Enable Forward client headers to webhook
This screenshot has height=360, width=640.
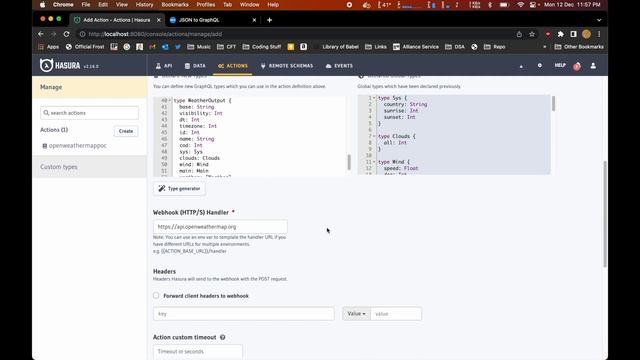(156, 295)
